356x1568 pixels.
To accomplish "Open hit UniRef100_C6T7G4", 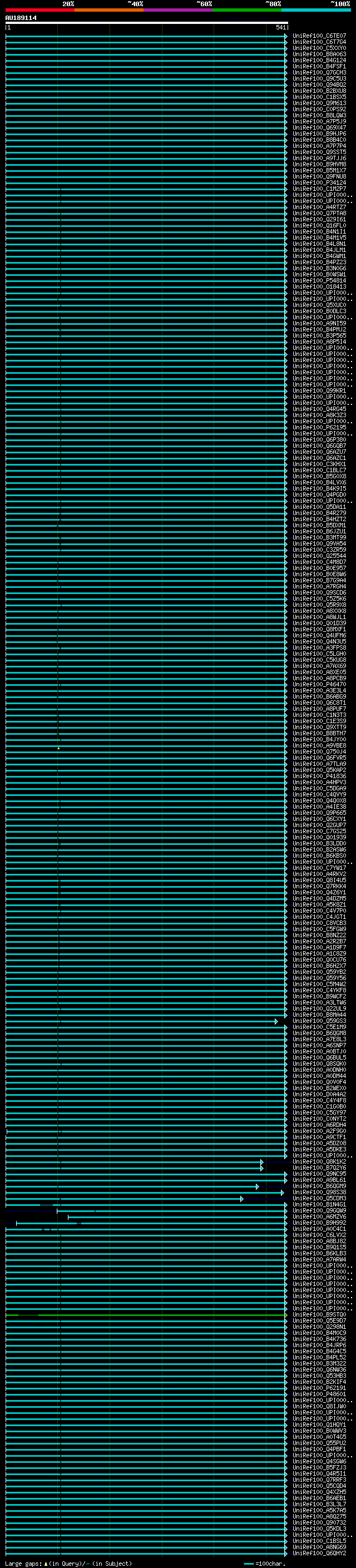I will coord(319,42).
